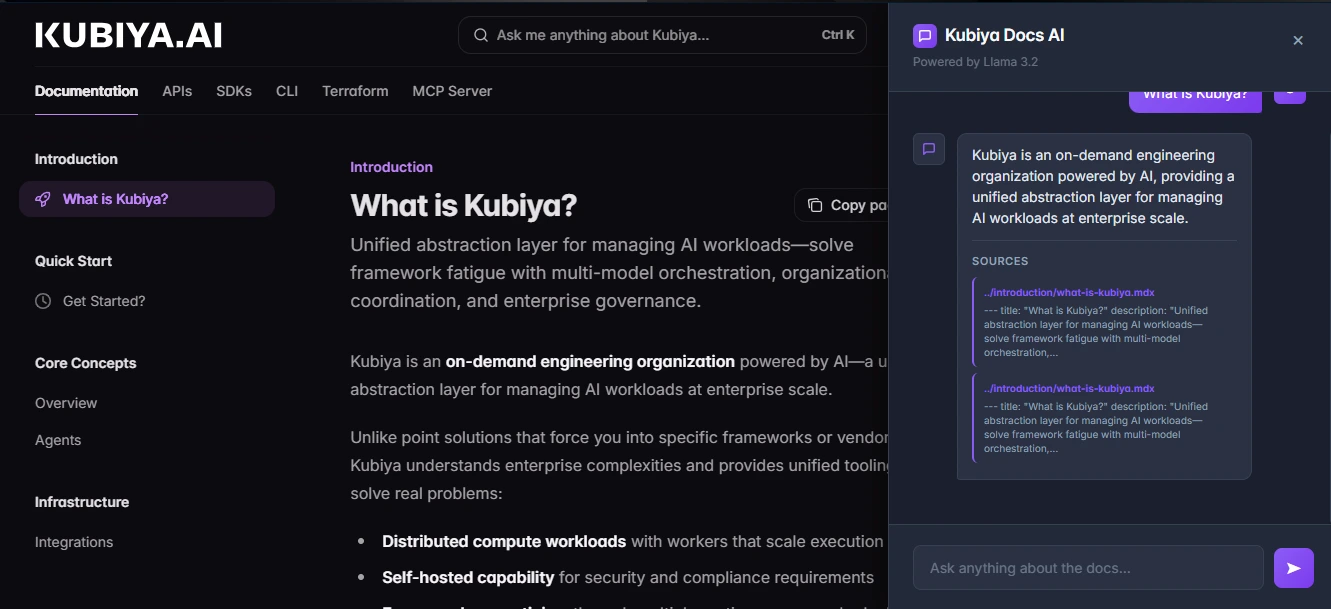Open Overview under Core Concepts
Viewport: 1331px width, 609px height.
coord(66,403)
